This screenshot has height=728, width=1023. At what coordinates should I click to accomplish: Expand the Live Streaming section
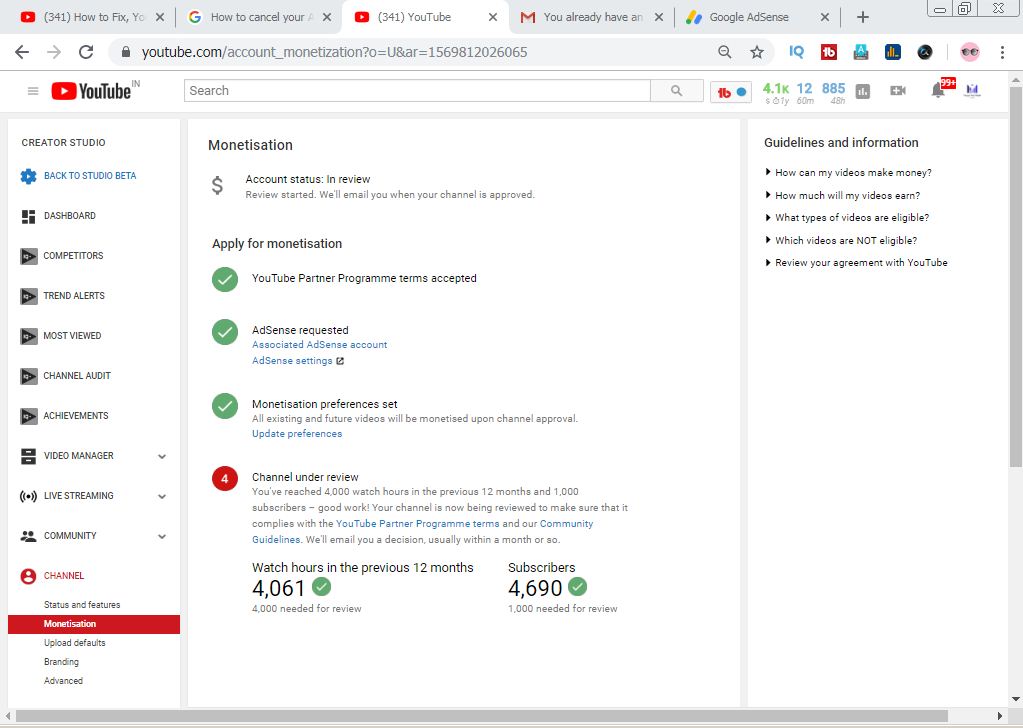[x=162, y=496]
